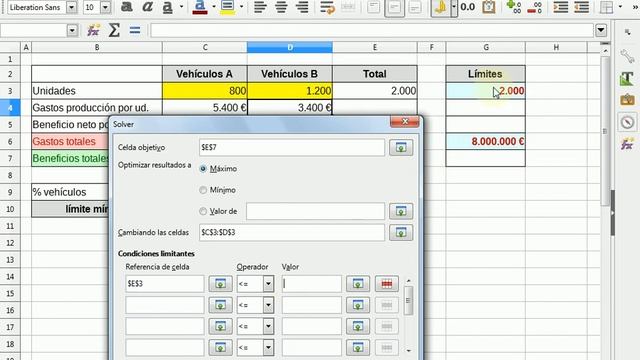The image size is (640, 360).
Task: Click the Celda objetivo field containing $E$7
Action: click(292, 147)
